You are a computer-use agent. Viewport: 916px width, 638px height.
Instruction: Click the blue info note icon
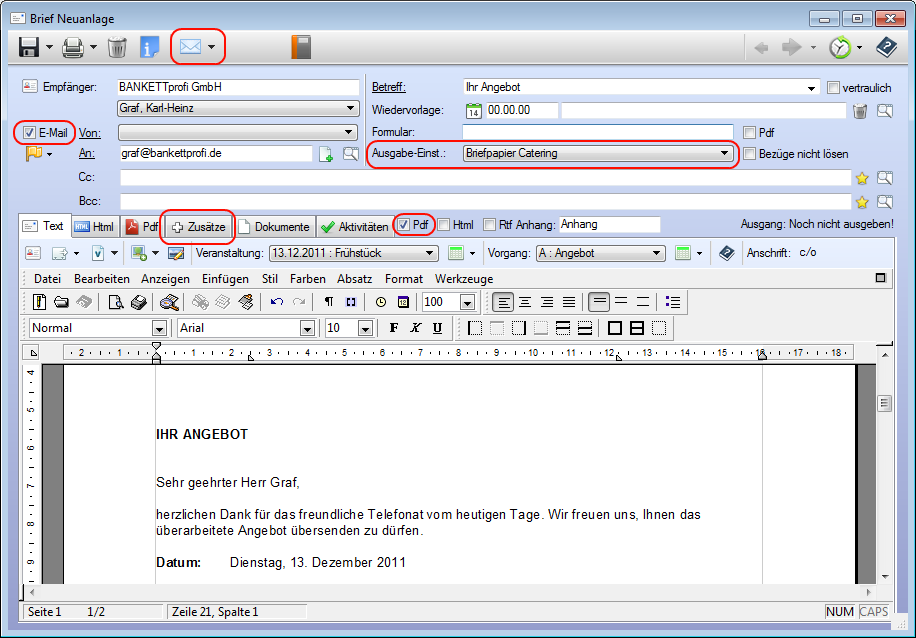150,47
